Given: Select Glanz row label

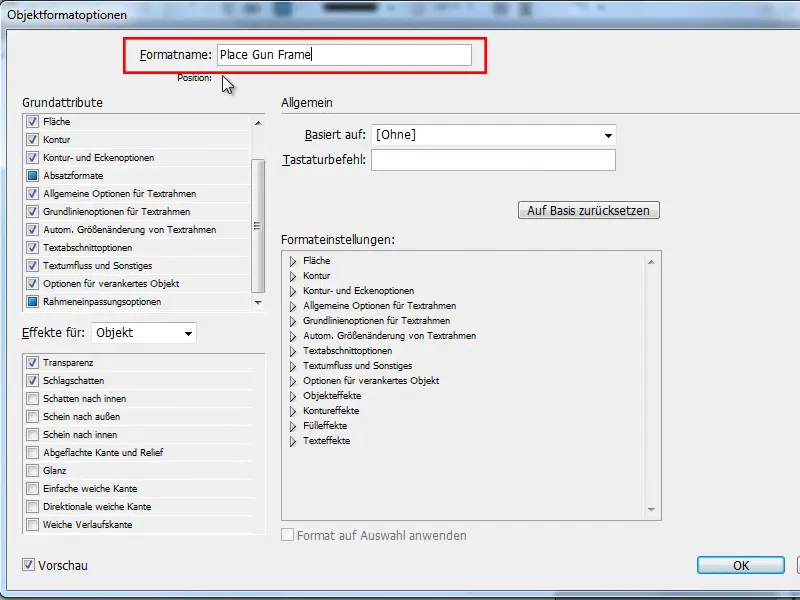Looking at the screenshot, I should (55, 470).
